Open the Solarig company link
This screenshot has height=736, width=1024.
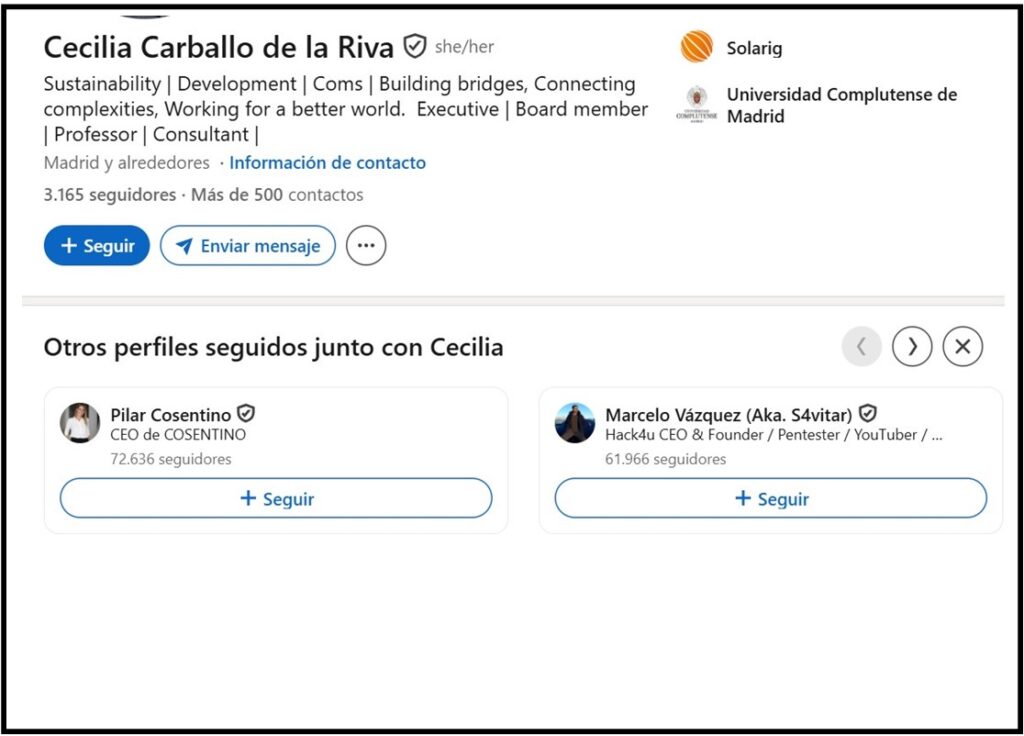(754, 48)
